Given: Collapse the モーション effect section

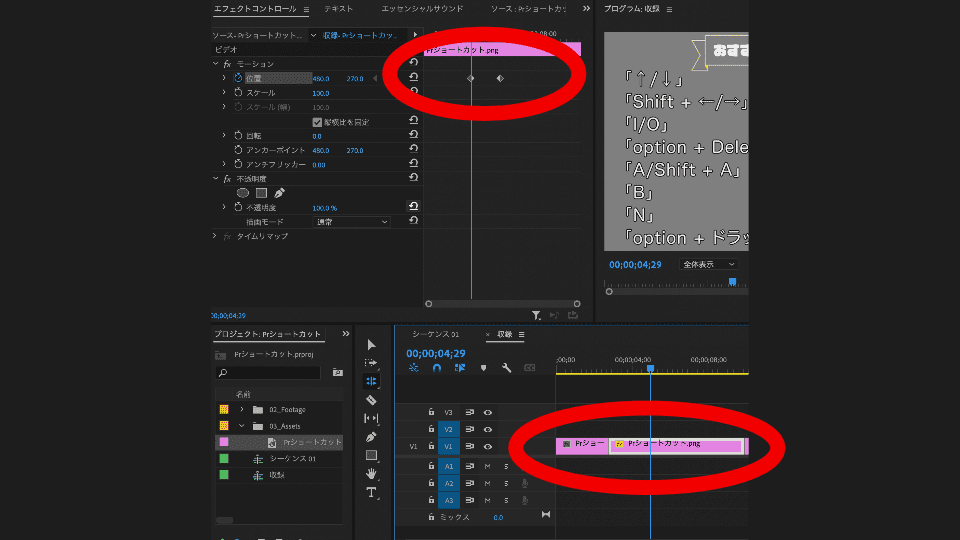Looking at the screenshot, I should point(216,64).
